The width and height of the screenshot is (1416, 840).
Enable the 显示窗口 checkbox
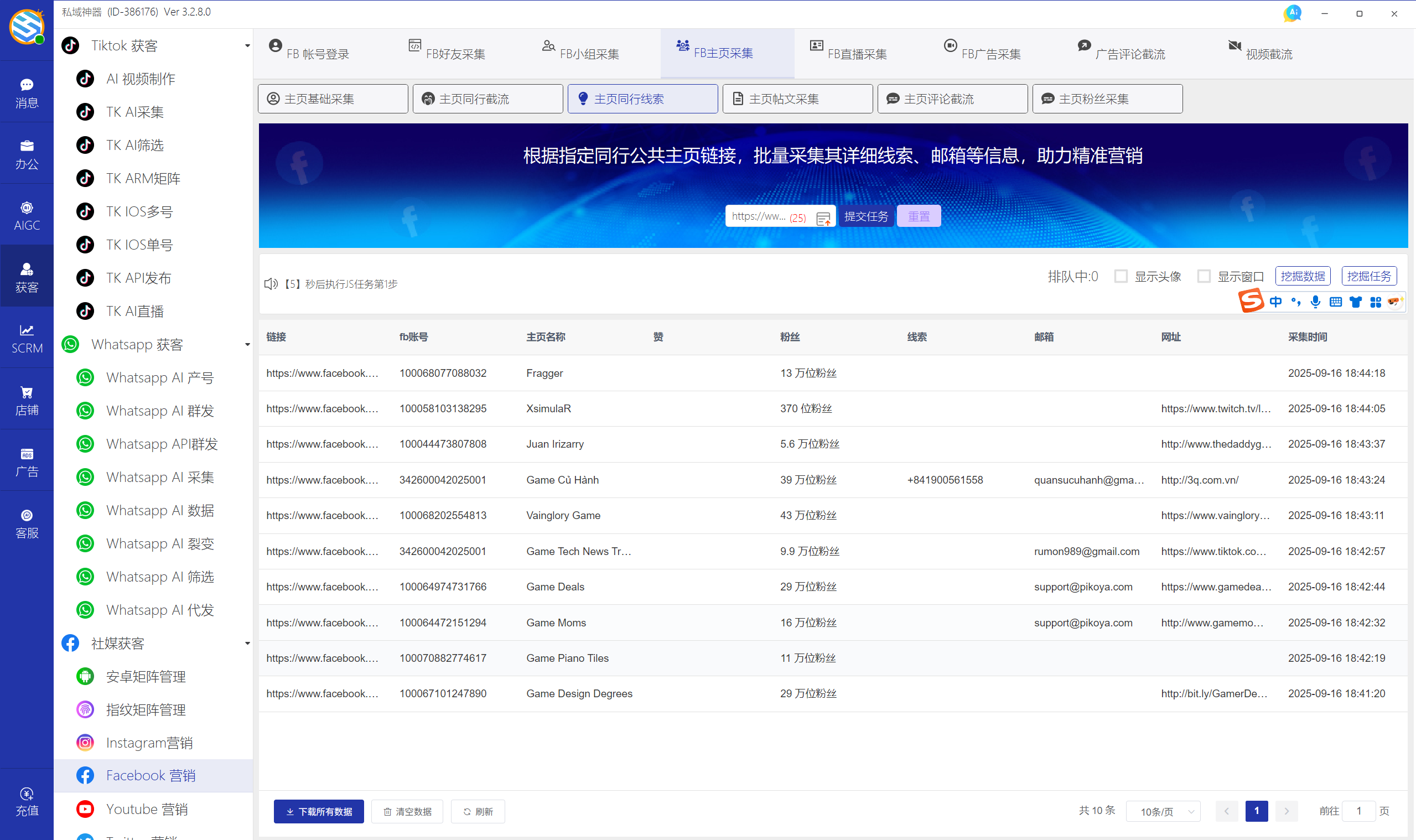click(1204, 276)
